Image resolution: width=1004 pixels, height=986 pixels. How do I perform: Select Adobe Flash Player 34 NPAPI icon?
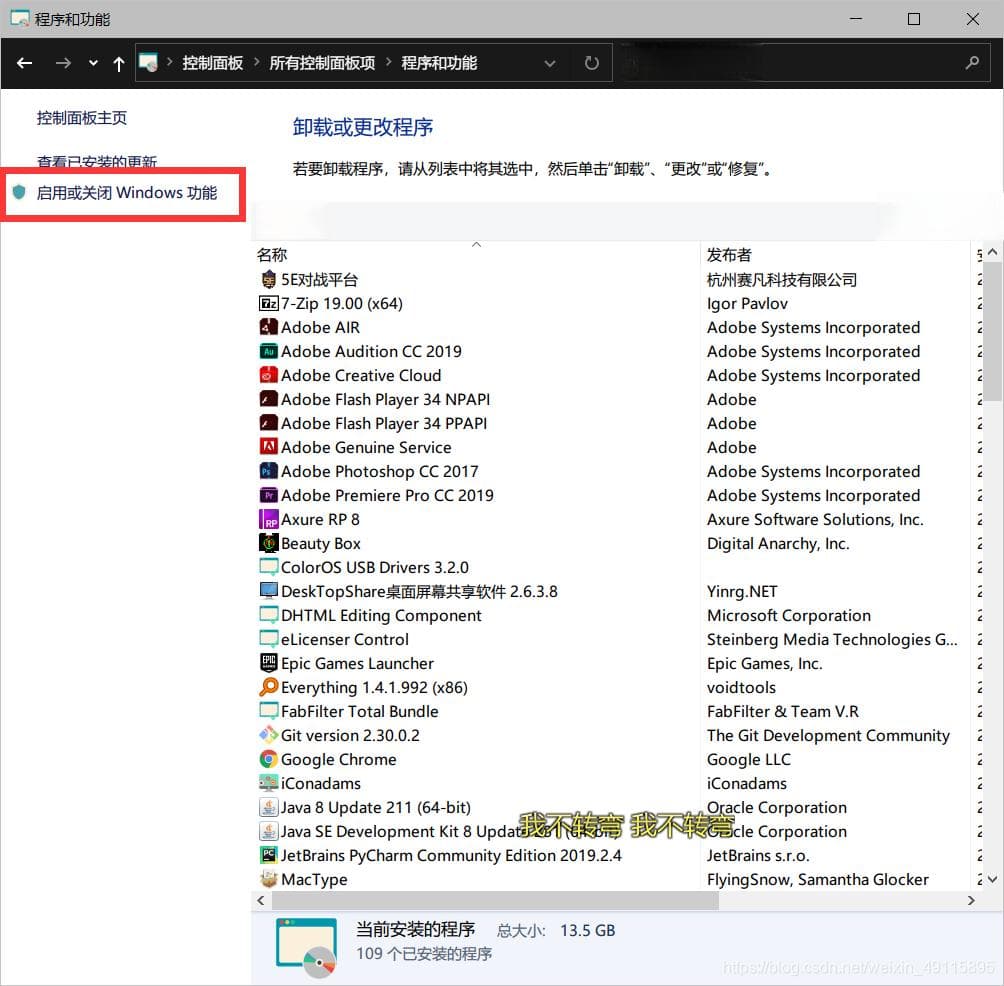tap(268, 400)
